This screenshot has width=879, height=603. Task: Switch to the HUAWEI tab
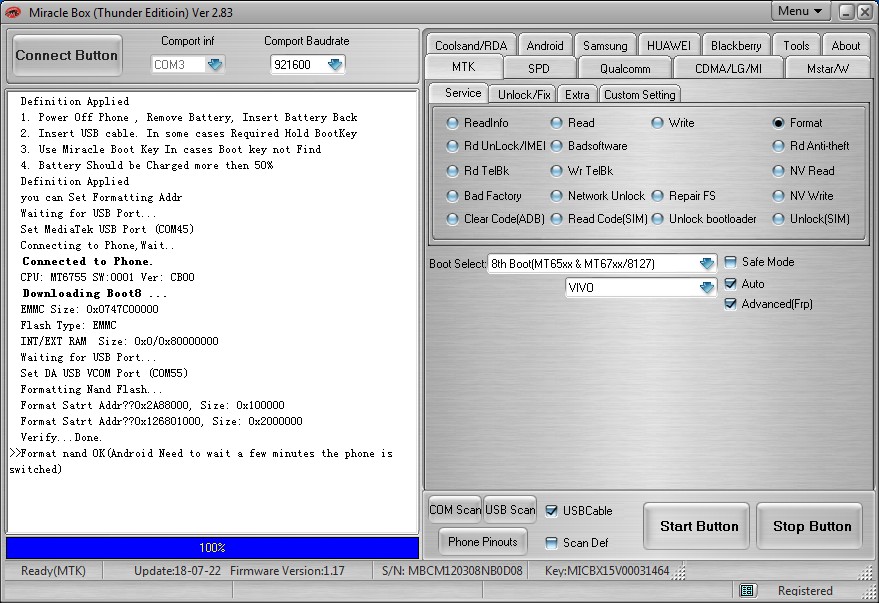coord(669,45)
